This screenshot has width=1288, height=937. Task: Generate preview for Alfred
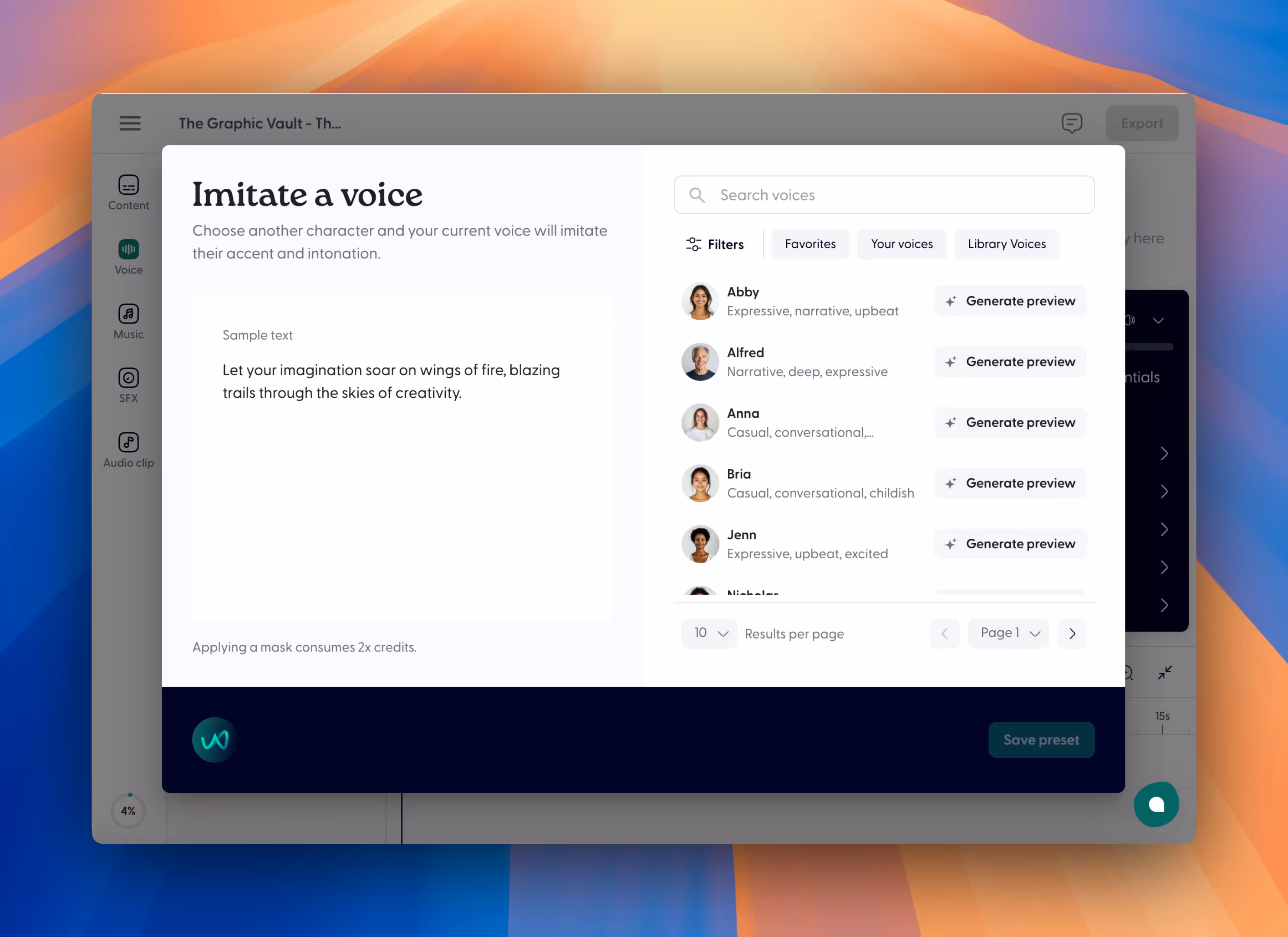coord(1010,362)
